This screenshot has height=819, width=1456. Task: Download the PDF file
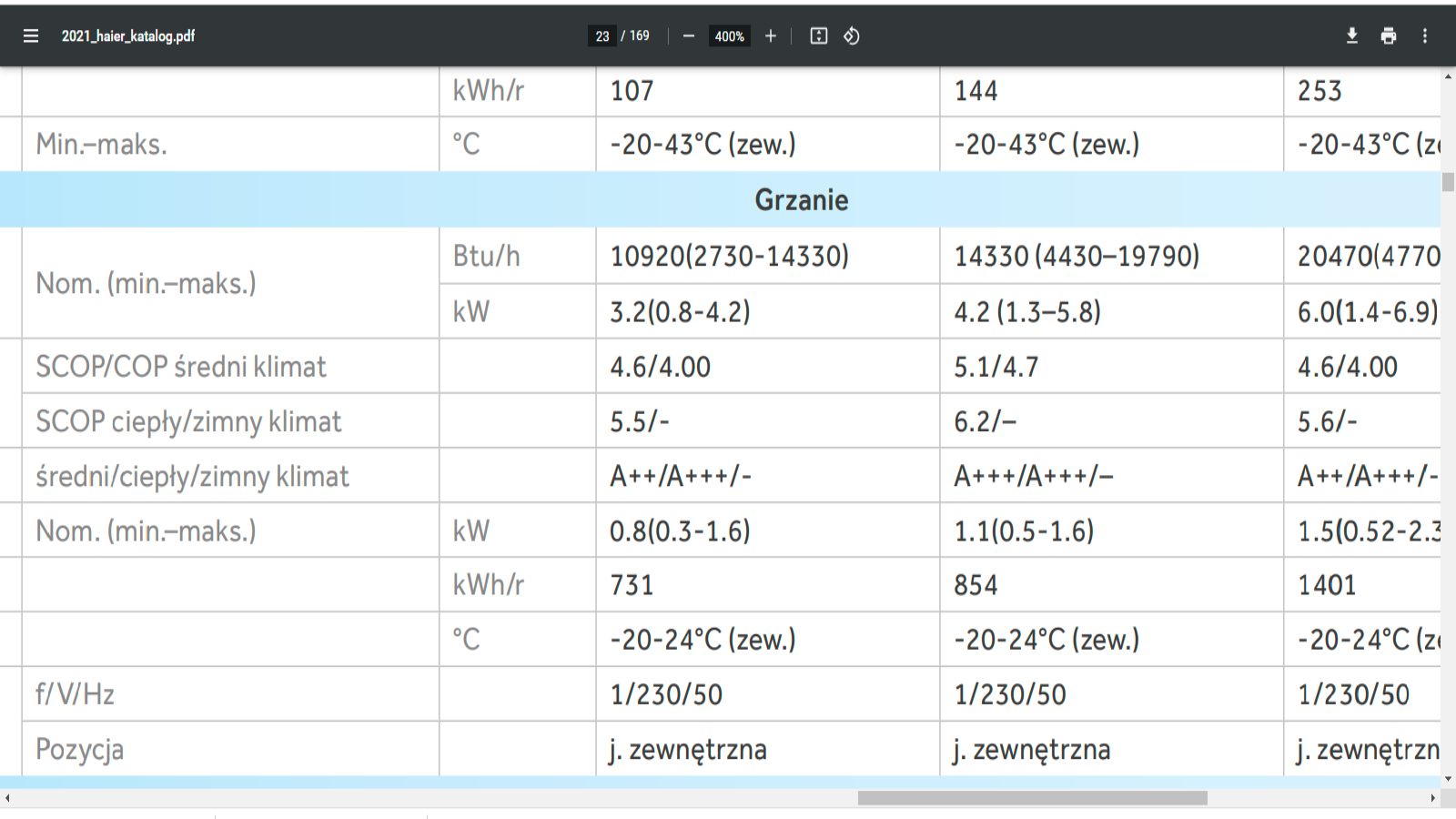point(1352,36)
